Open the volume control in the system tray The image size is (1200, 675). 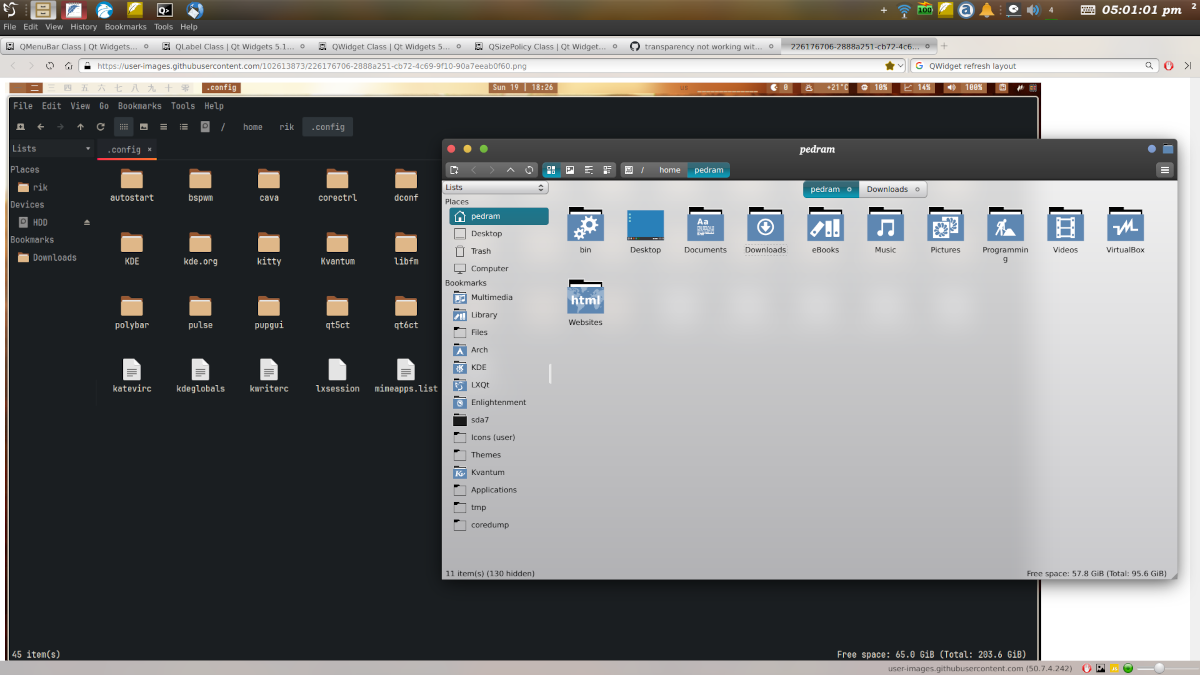1032,11
